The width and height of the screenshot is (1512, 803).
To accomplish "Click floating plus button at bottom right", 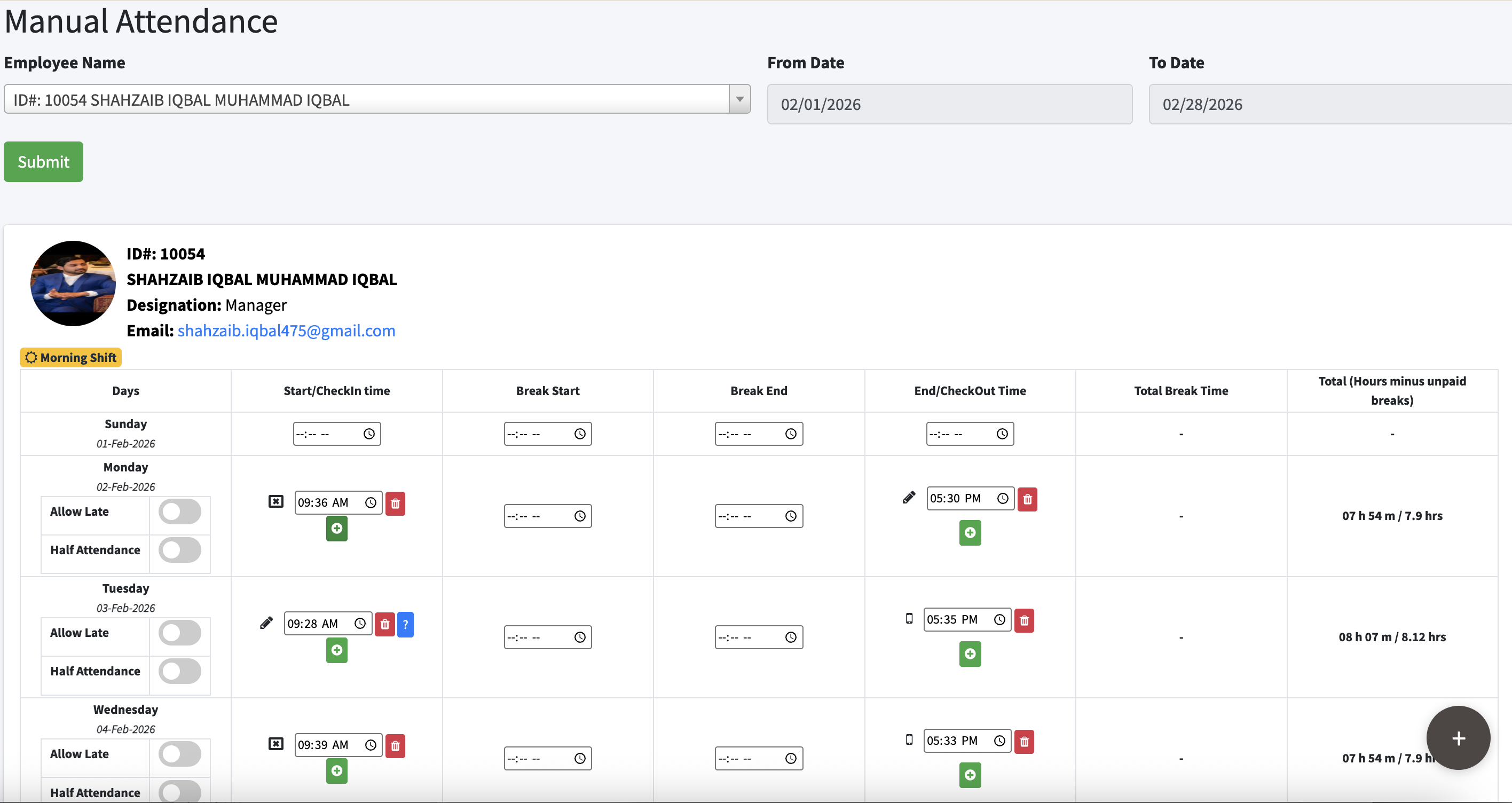I will pyautogui.click(x=1458, y=738).
